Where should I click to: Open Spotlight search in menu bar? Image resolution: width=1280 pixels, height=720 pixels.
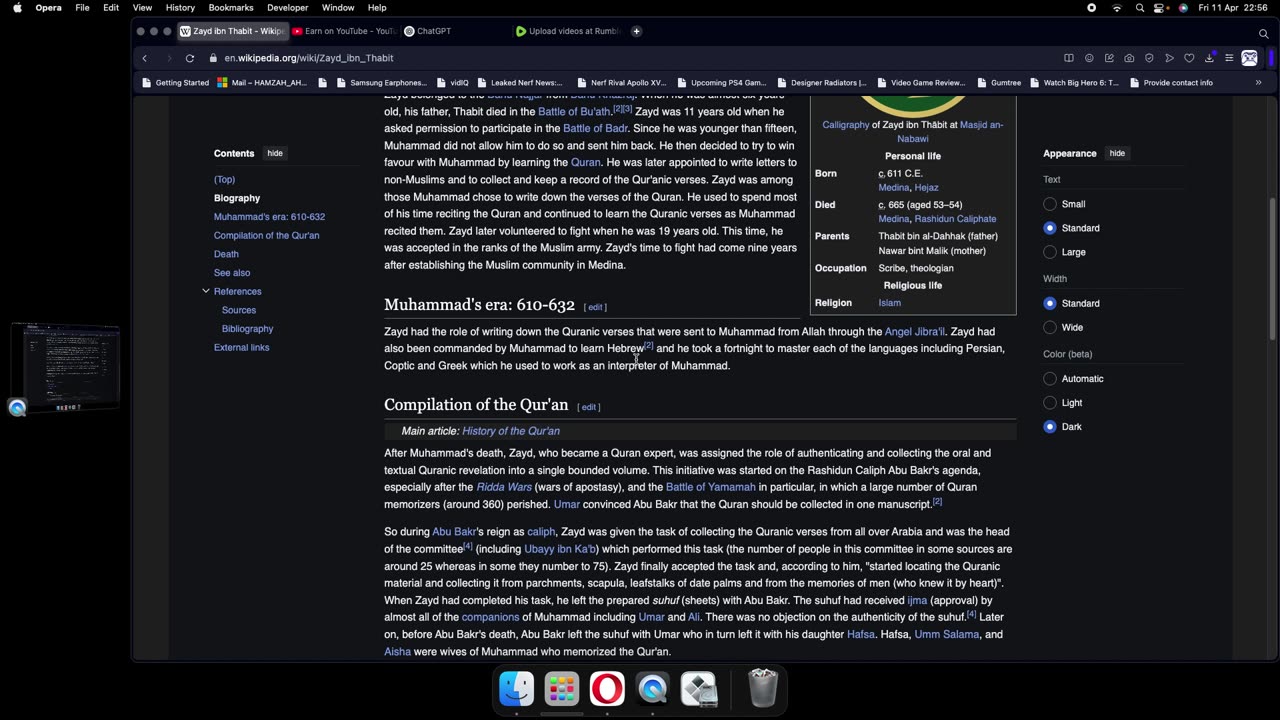(1140, 8)
